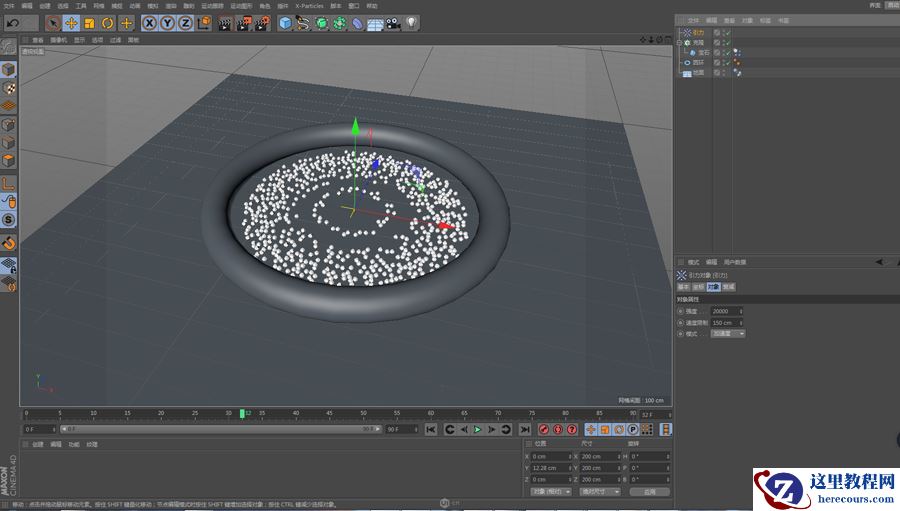
Task: Adjust the Y position 12.28 cm stepper
Action: 569,468
